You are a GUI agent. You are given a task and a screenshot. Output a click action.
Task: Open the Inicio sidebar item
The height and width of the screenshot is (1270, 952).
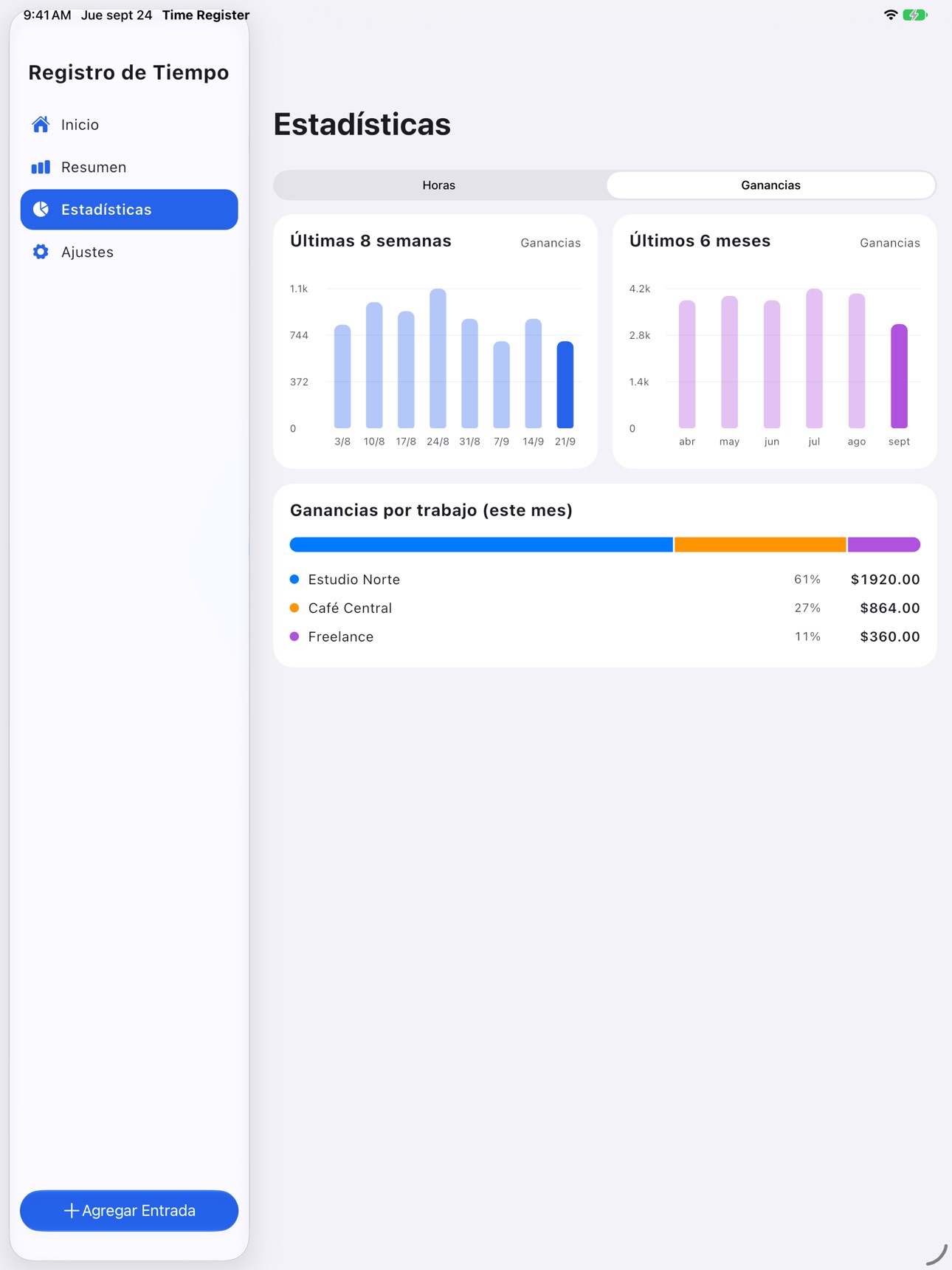click(129, 124)
